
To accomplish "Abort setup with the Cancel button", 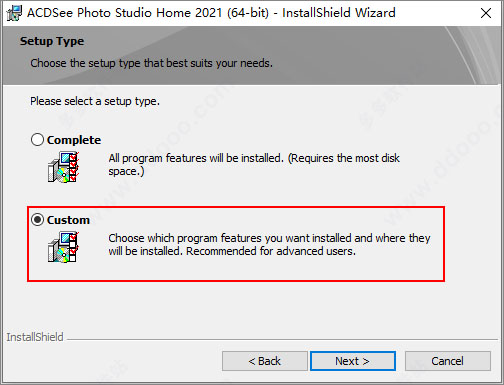I will point(448,361).
